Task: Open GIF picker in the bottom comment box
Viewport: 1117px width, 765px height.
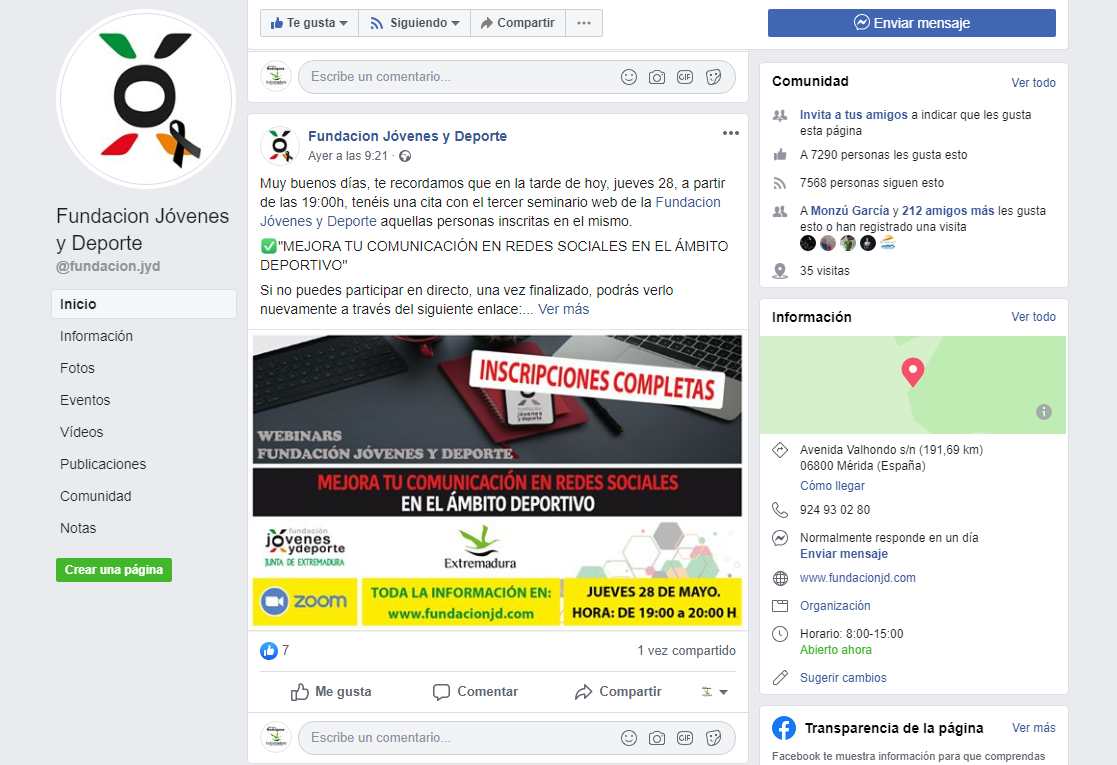Action: (685, 738)
